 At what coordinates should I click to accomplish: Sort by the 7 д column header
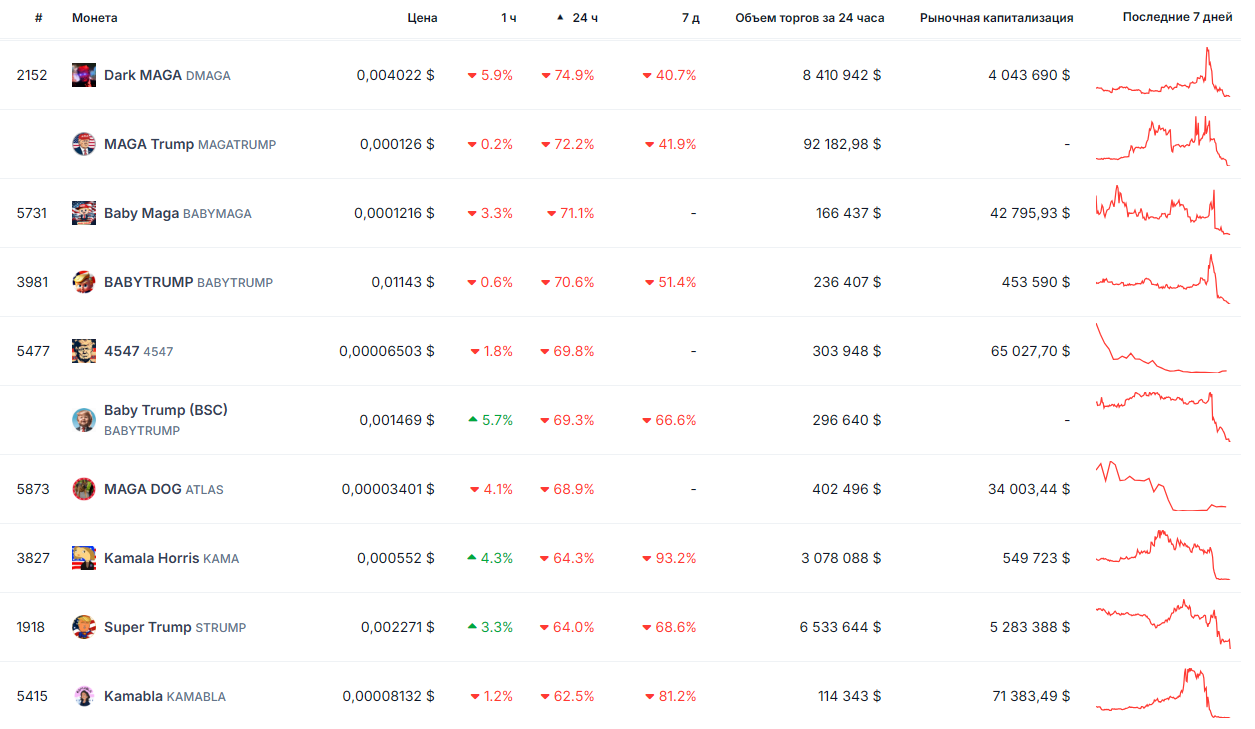click(x=690, y=18)
